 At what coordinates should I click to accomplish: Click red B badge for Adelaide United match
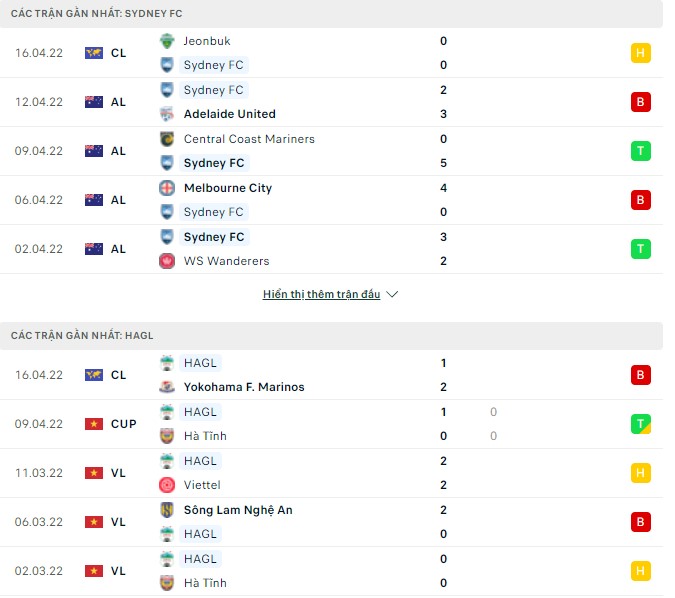(641, 102)
